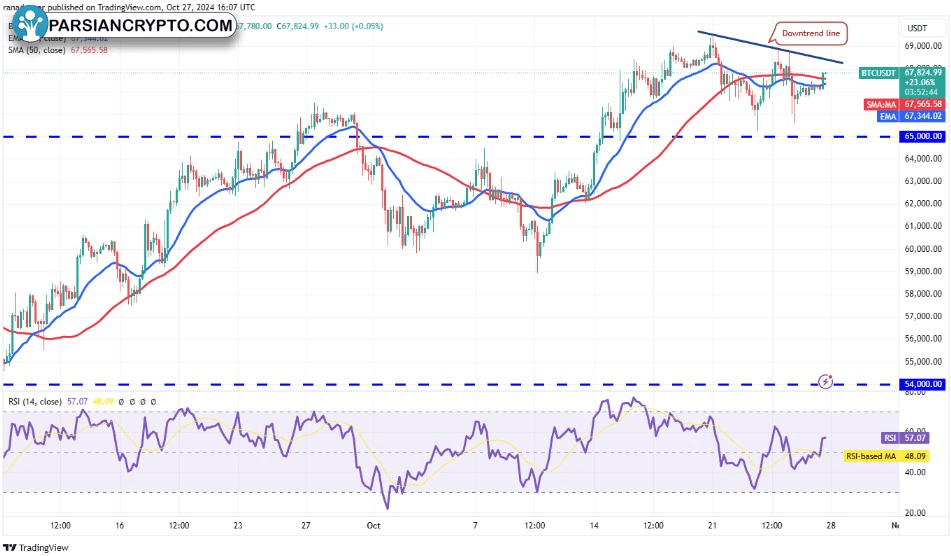Click the 7 date label on time axis
Viewport: 951px width, 556px height.
click(x=475, y=526)
